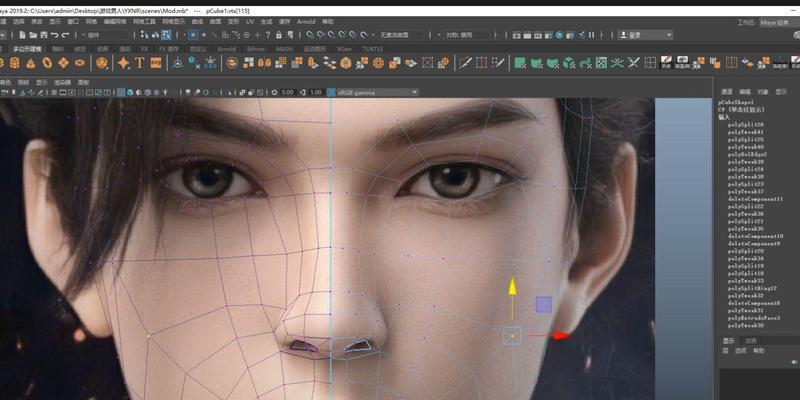Create a polygon cone from the shelf
This screenshot has width=800, height=400.
(31, 63)
